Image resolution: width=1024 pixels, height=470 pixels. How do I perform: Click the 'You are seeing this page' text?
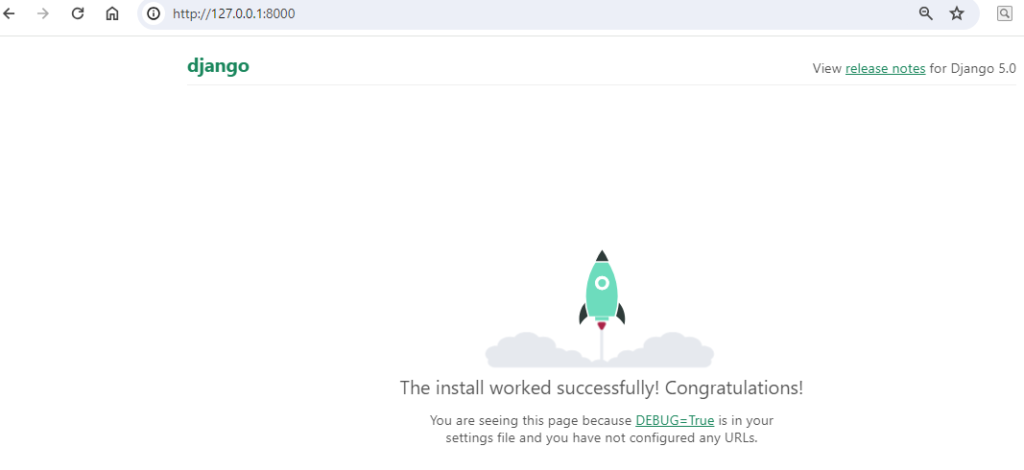(x=530, y=420)
